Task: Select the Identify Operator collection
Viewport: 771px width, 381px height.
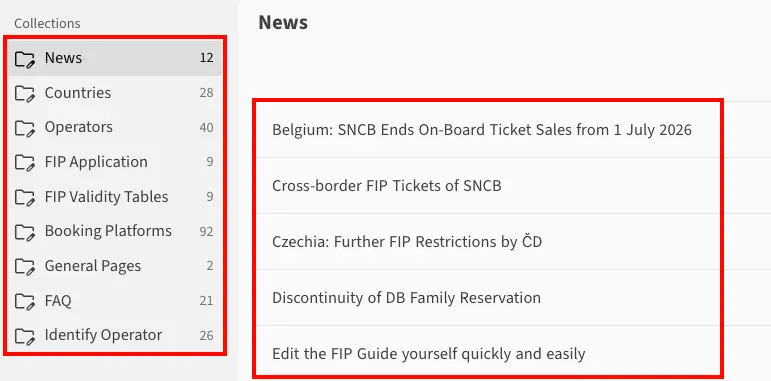Action: coord(114,335)
